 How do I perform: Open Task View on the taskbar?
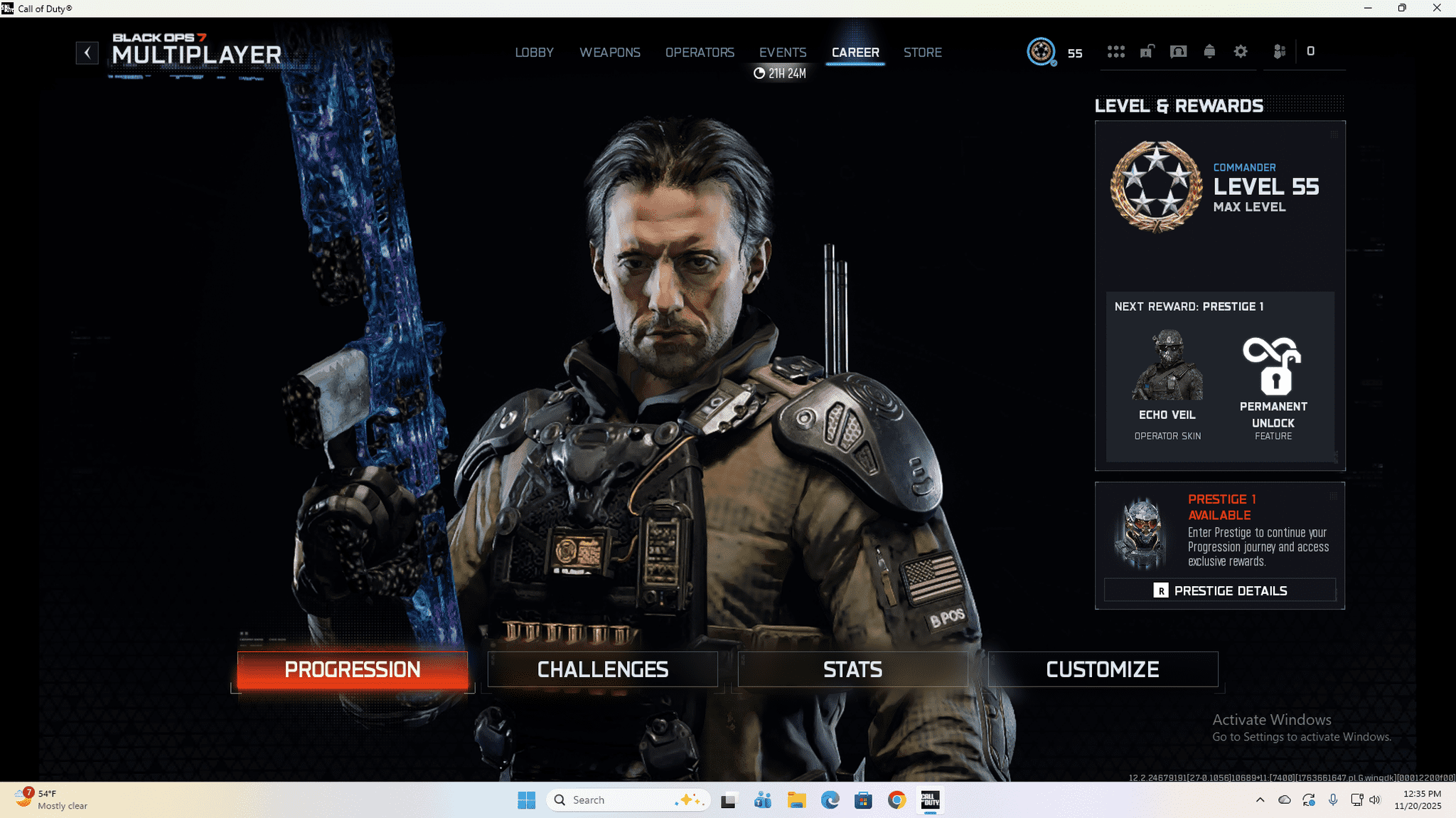tap(728, 801)
